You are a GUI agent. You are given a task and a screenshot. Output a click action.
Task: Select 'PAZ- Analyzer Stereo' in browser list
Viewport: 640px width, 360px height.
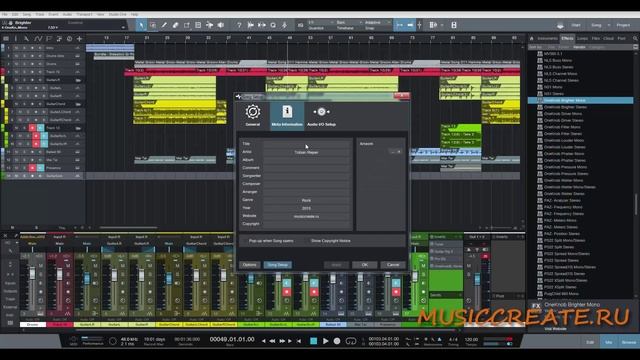click(x=562, y=200)
